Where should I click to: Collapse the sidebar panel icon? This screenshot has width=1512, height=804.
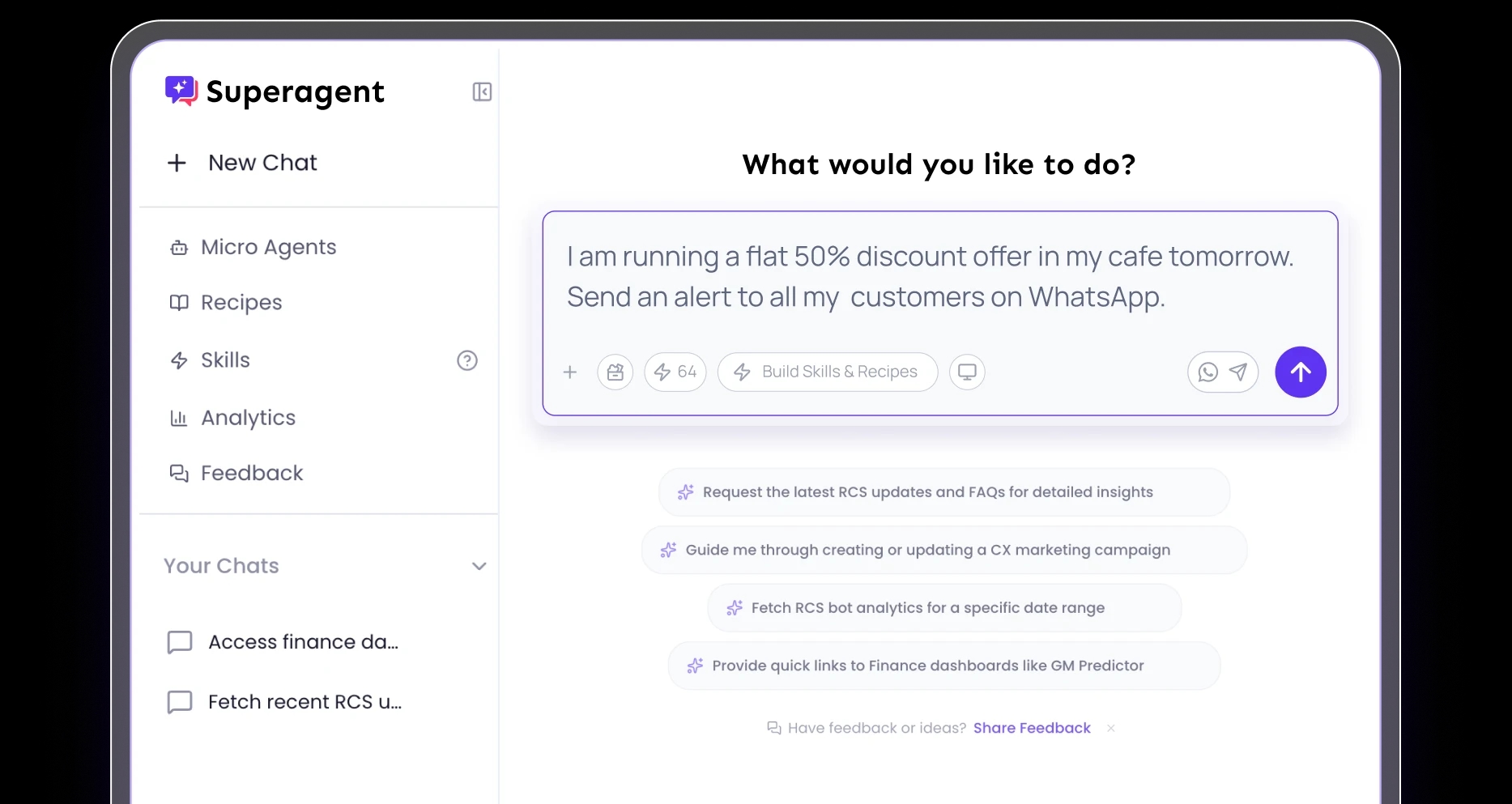482,92
